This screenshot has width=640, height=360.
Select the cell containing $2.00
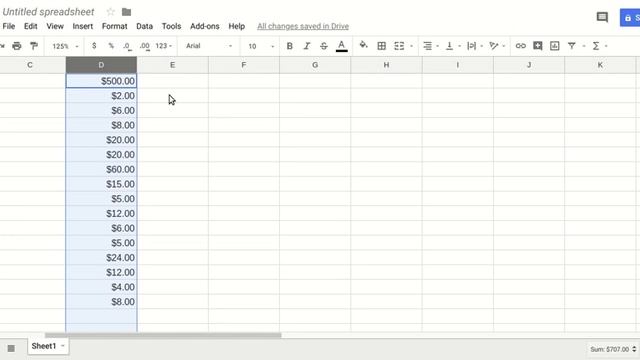[101, 96]
